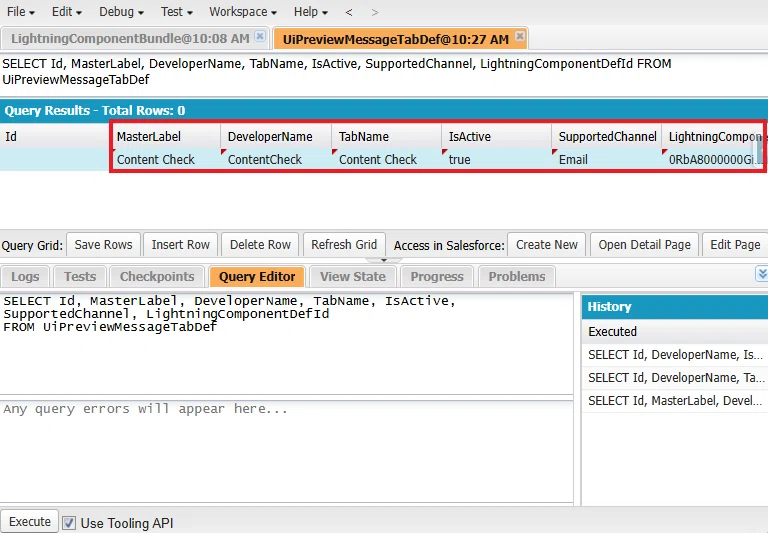Image resolution: width=768 pixels, height=533 pixels.
Task: Open the Debug menu
Action: pos(121,12)
